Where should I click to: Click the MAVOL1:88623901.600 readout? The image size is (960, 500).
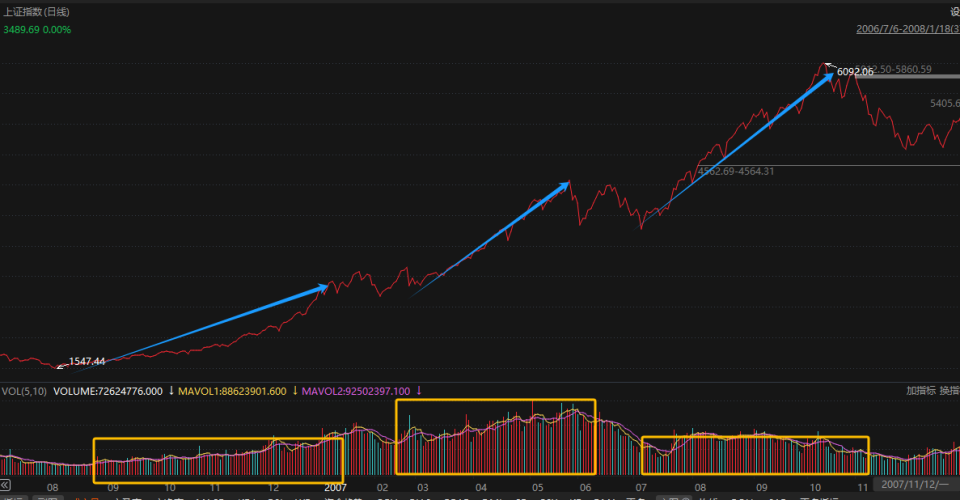[232, 391]
